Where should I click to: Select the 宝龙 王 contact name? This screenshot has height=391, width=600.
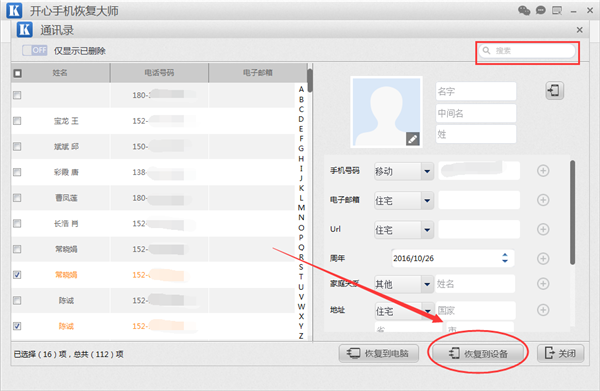[66, 121]
